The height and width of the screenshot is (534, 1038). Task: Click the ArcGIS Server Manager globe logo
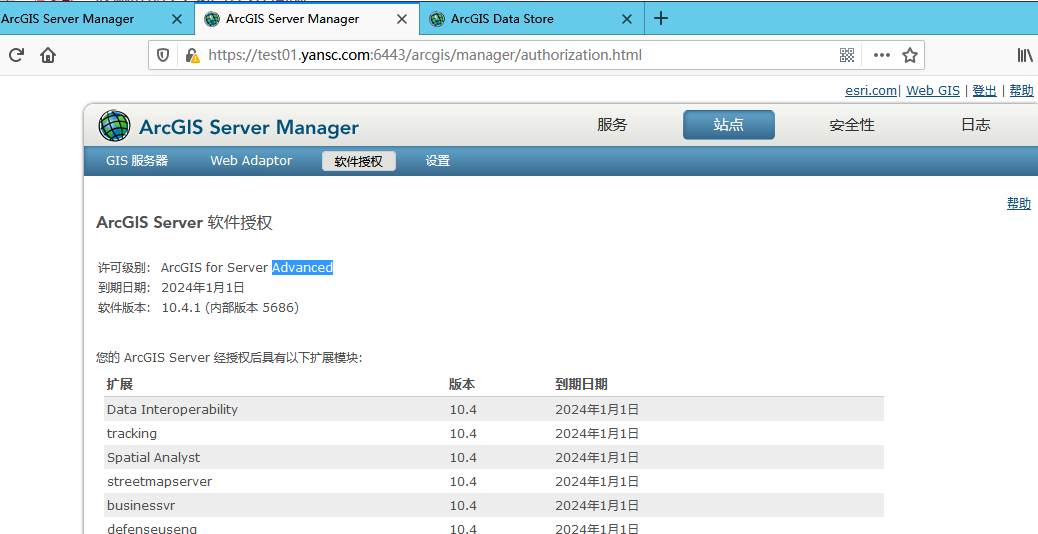pyautogui.click(x=115, y=125)
